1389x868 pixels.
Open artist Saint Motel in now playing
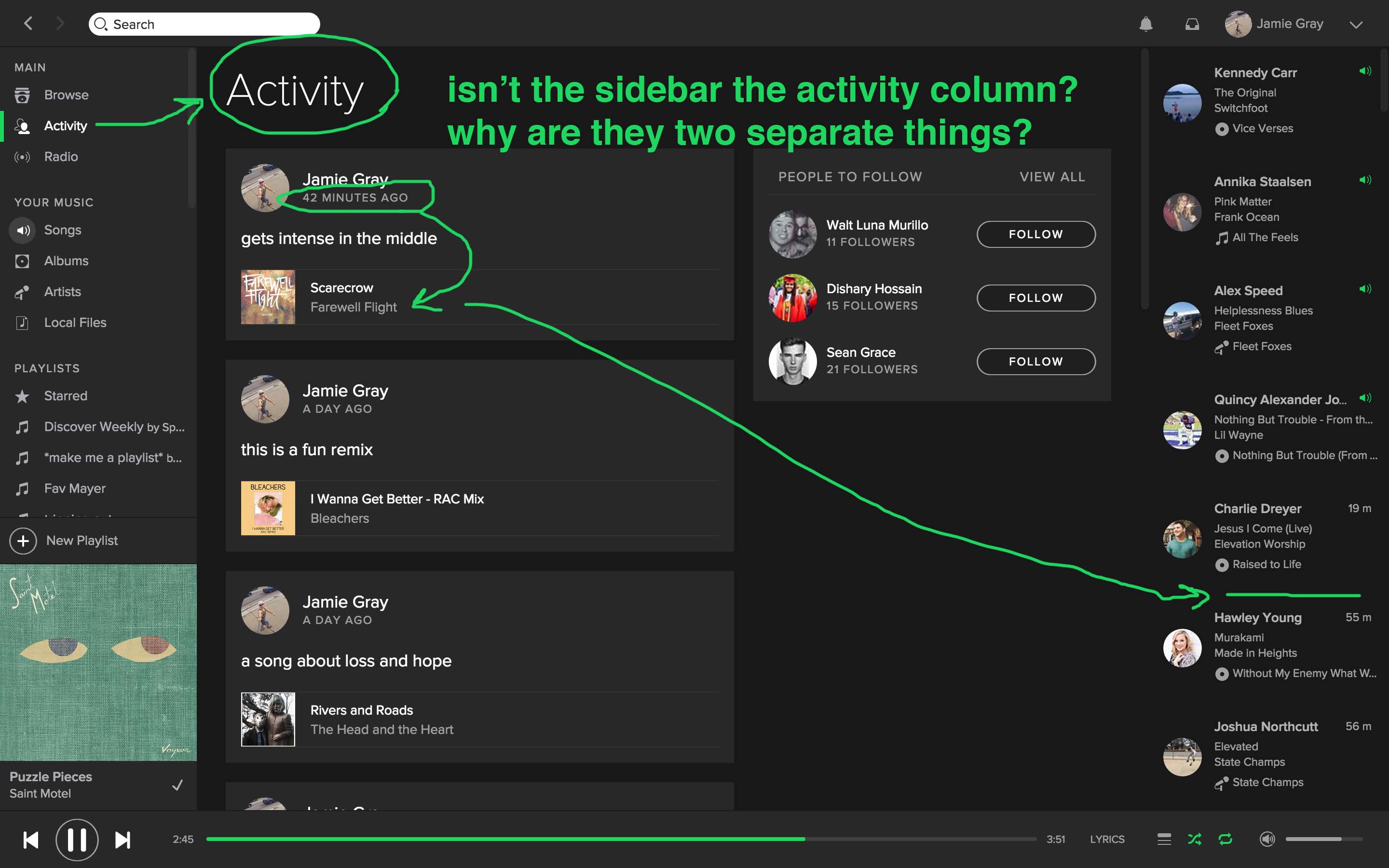tap(40, 794)
